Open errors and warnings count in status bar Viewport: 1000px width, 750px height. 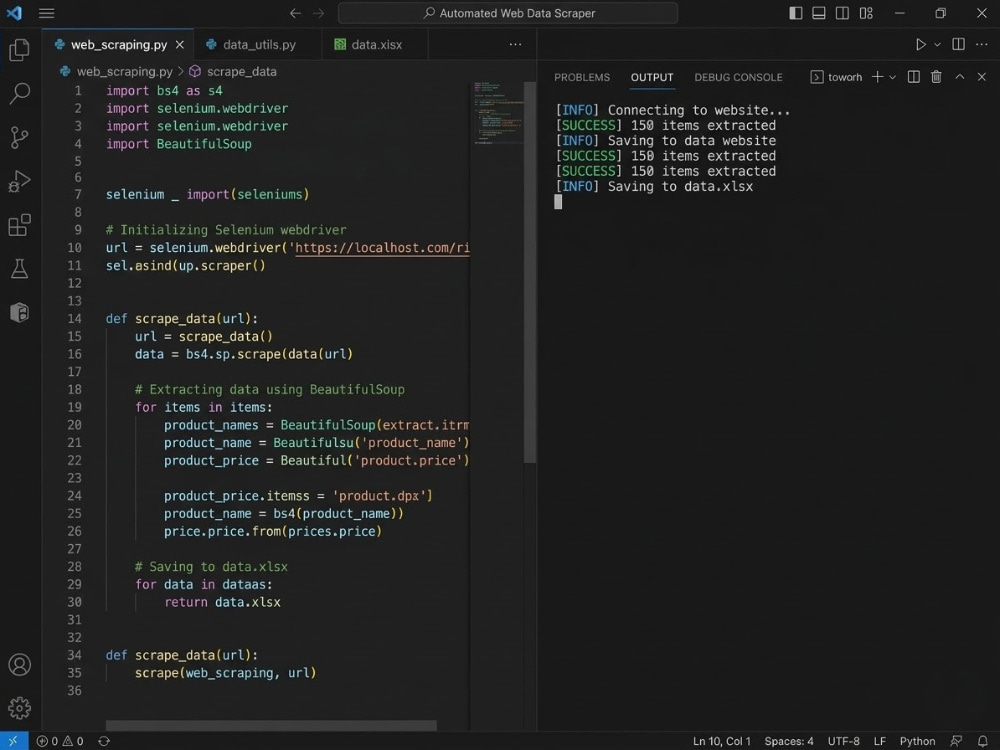[x=60, y=741]
